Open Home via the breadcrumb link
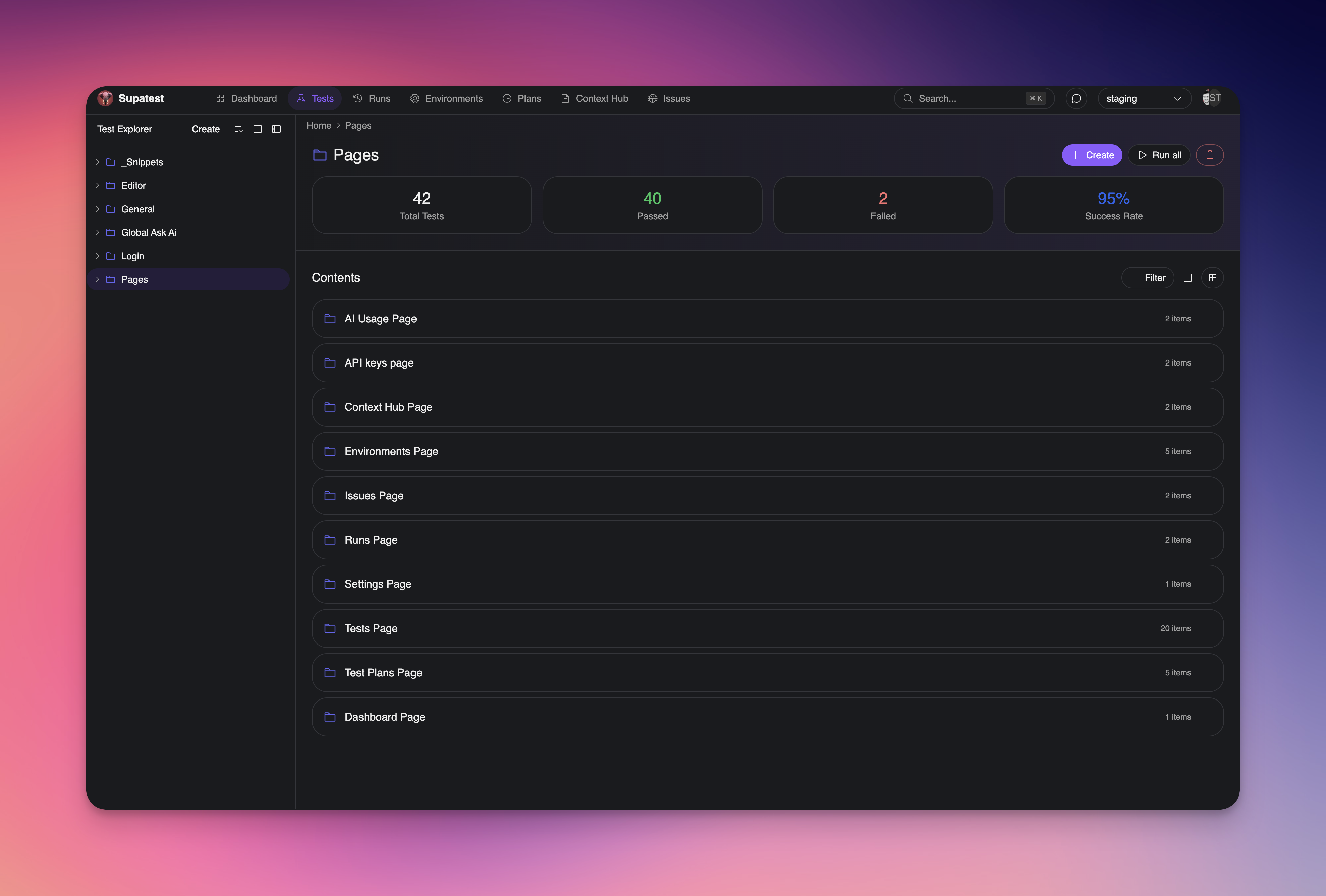This screenshot has height=896, width=1326. [x=318, y=125]
